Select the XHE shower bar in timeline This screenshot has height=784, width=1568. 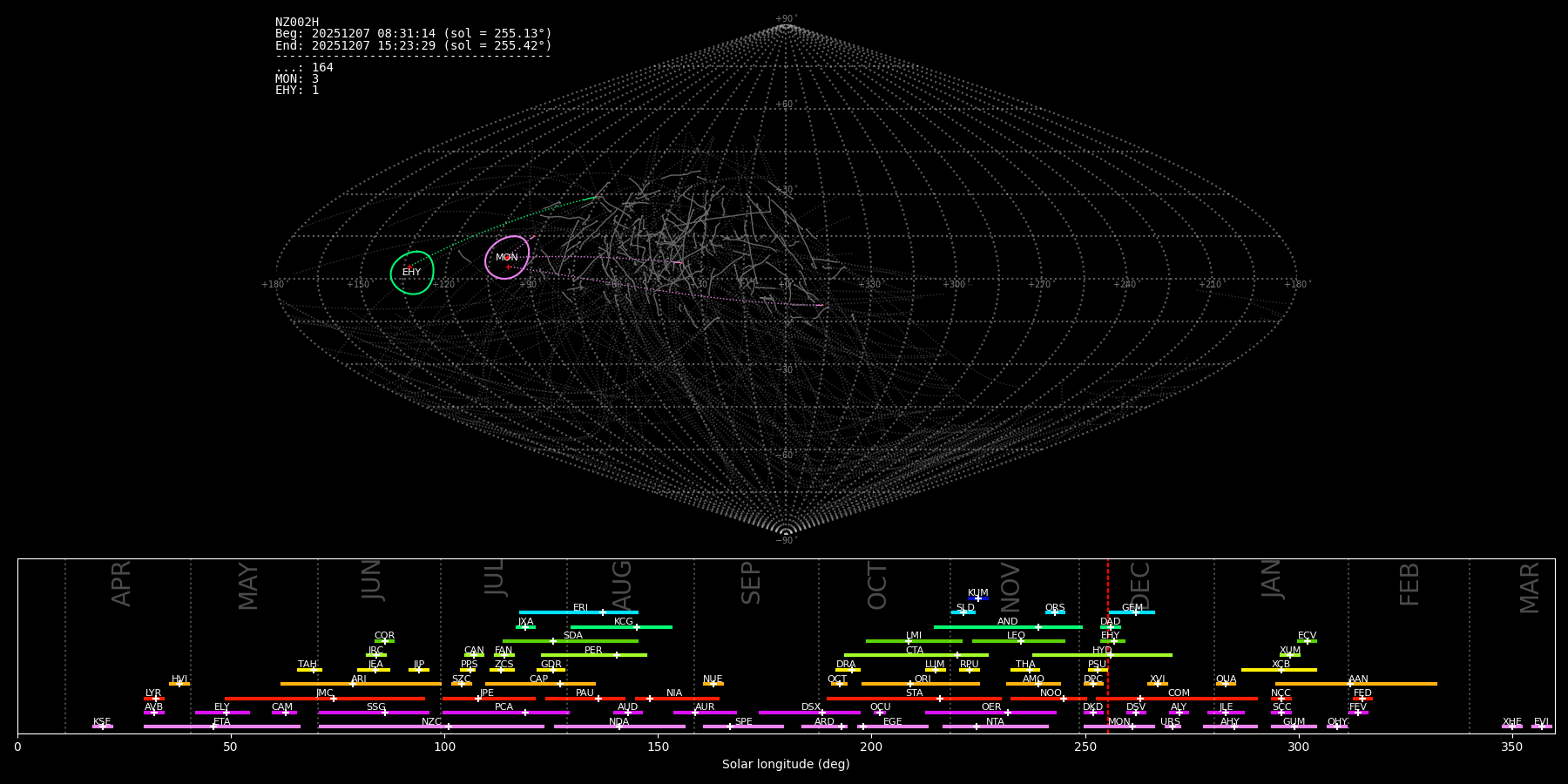pos(1512,727)
